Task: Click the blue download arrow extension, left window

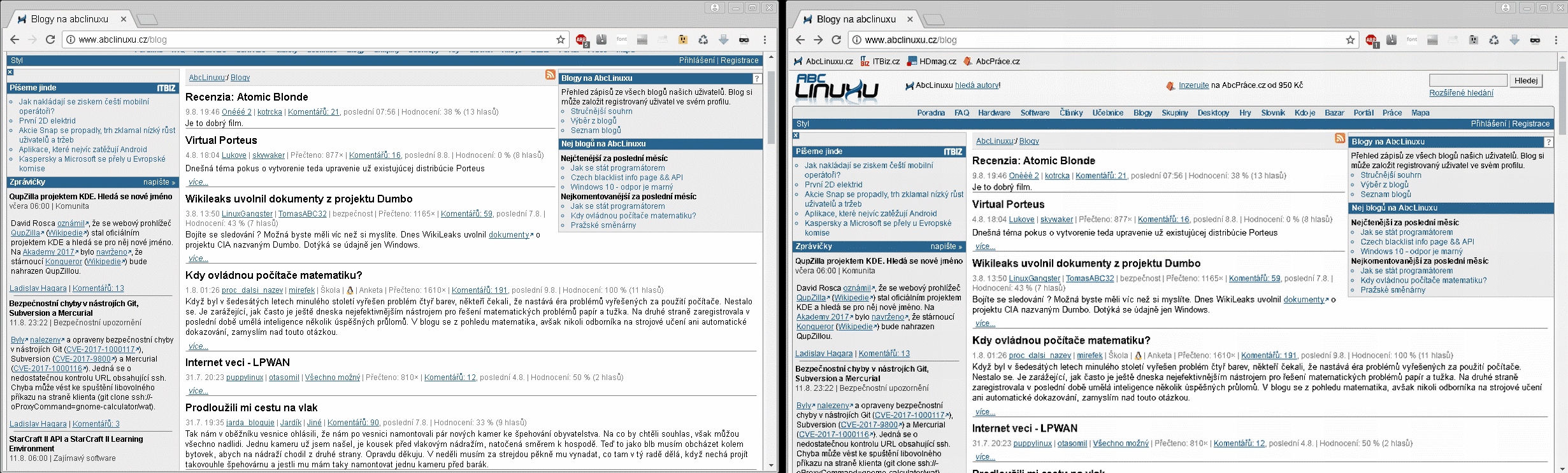Action: pyautogui.click(x=724, y=39)
